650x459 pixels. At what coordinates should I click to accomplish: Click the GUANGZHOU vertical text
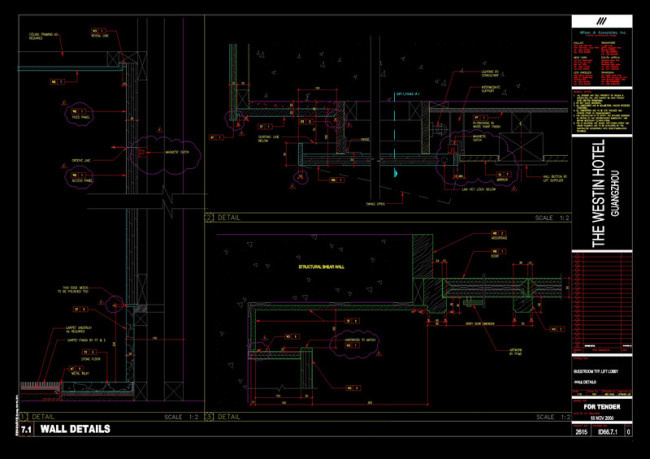coord(616,193)
